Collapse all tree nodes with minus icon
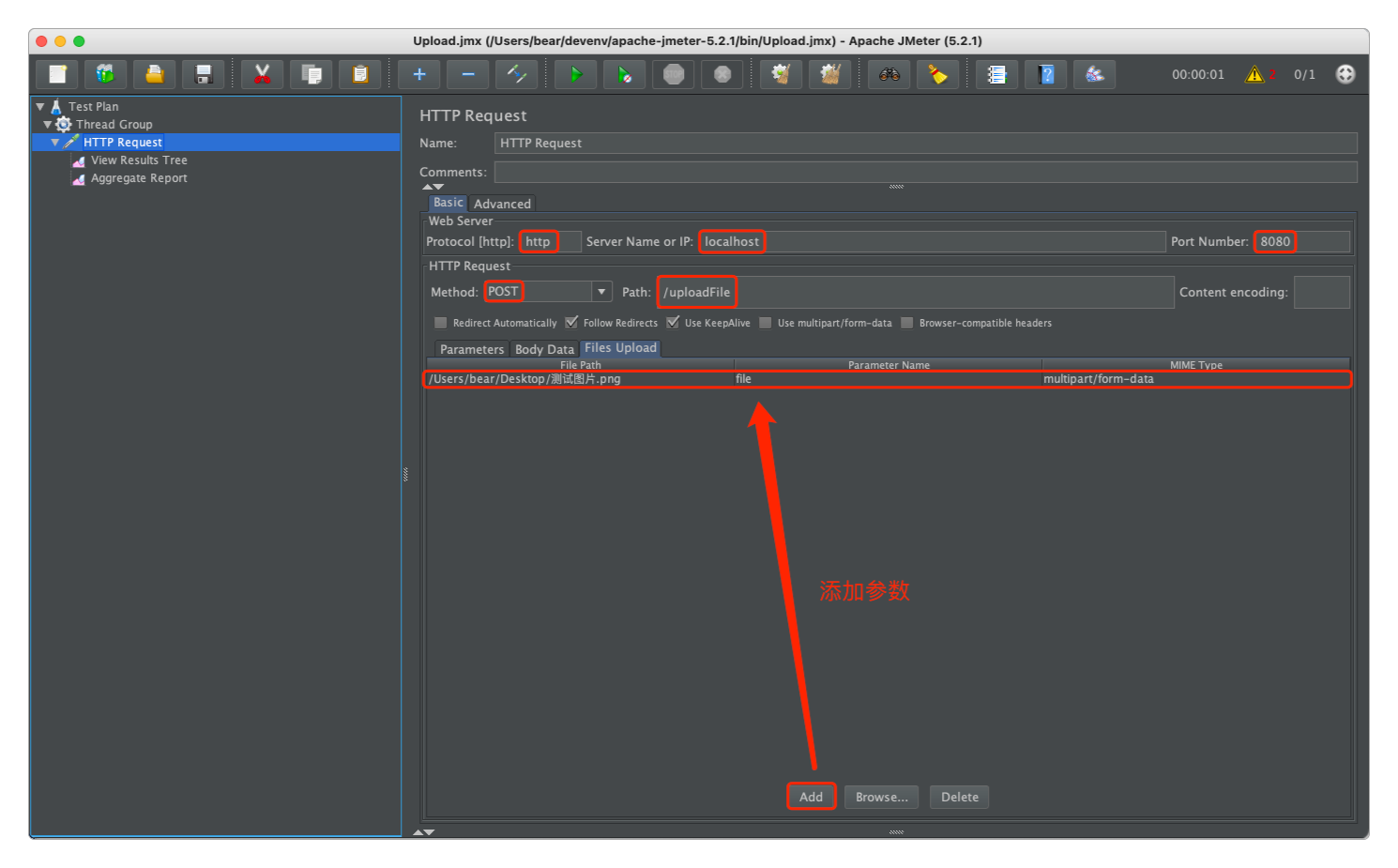This screenshot has width=1398, height=868. click(x=468, y=74)
